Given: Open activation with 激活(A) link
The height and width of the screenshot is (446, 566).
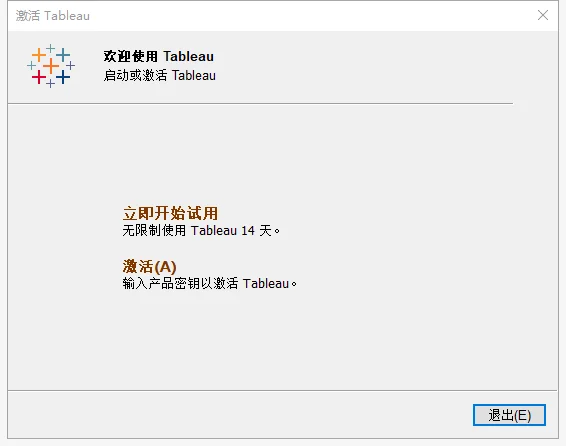Looking at the screenshot, I should (x=149, y=267).
